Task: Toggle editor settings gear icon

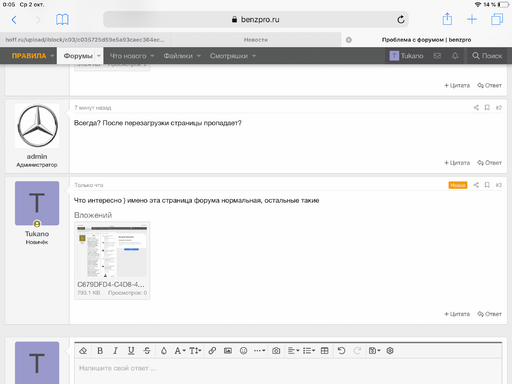Action: [x=390, y=351]
